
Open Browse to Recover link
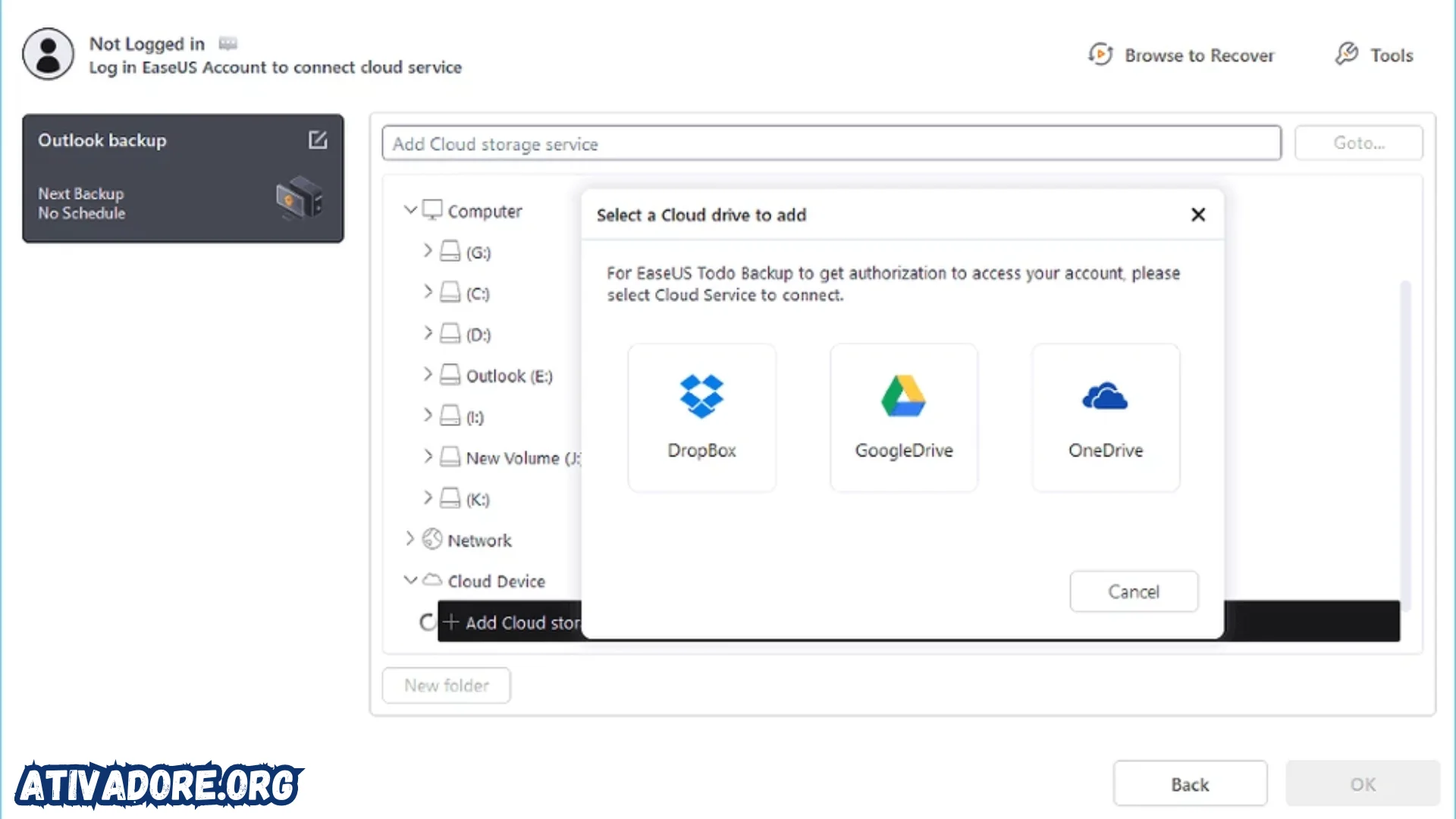1199,55
